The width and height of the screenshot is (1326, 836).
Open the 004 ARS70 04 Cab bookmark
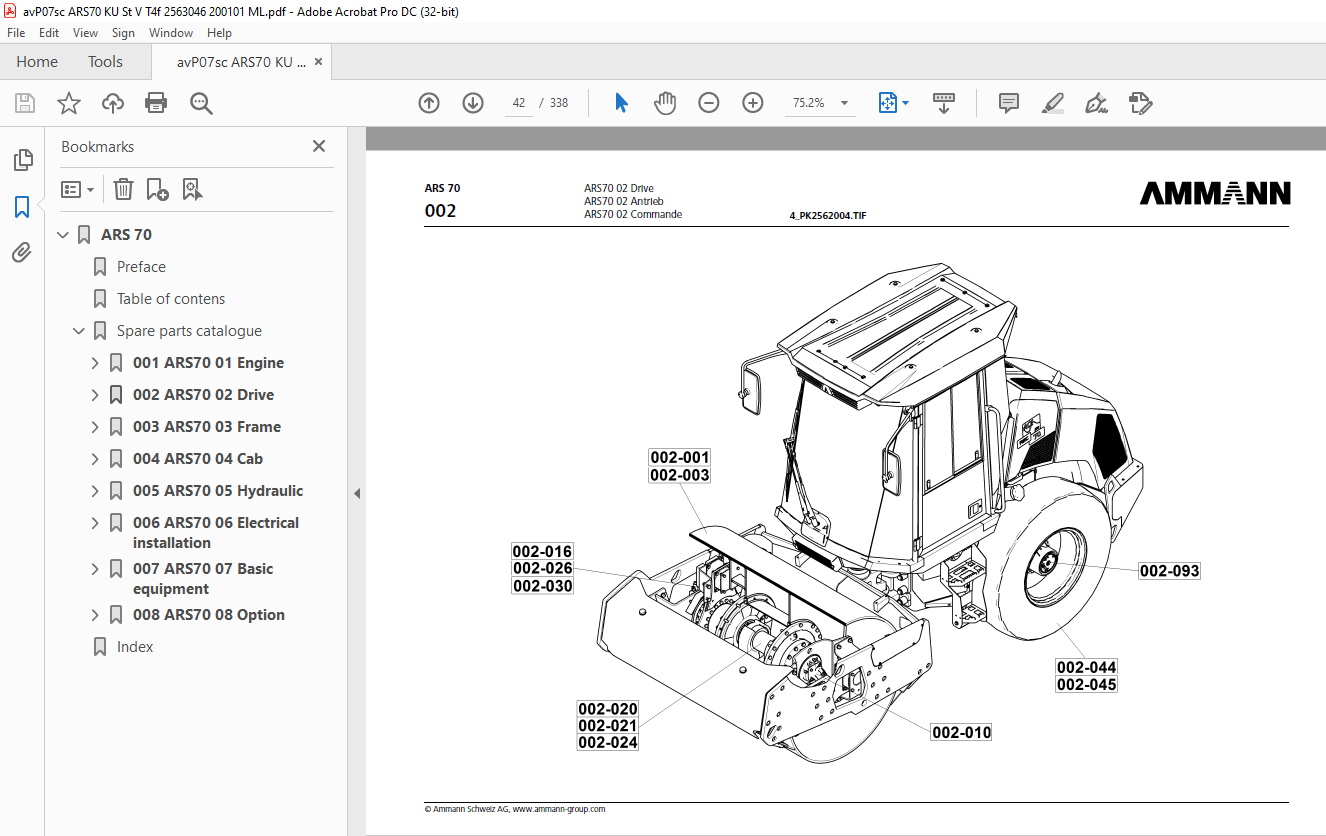198,459
